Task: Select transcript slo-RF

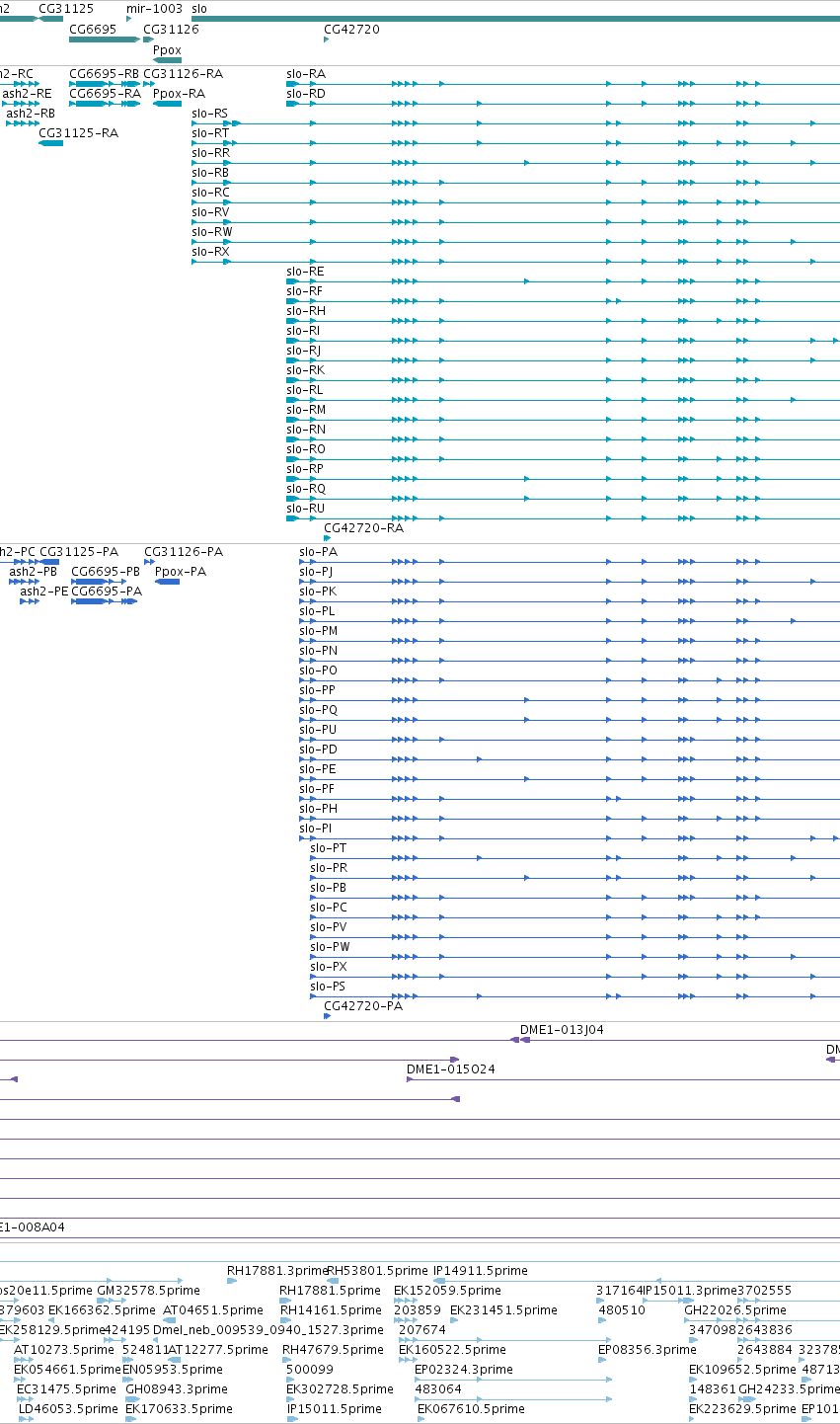Action: pyautogui.click(x=305, y=291)
